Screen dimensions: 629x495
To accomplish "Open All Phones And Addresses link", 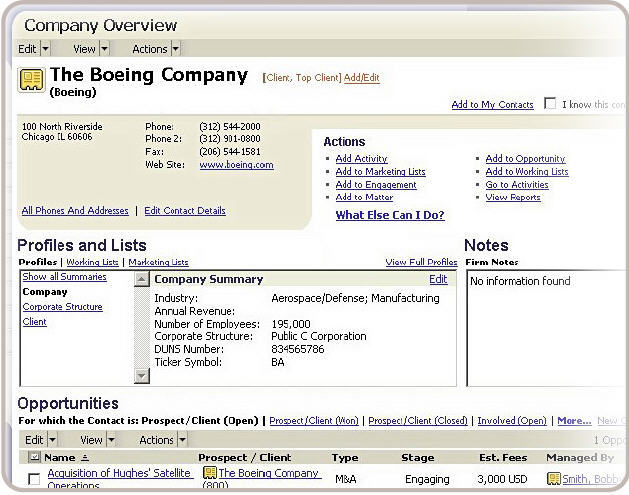I will point(75,211).
